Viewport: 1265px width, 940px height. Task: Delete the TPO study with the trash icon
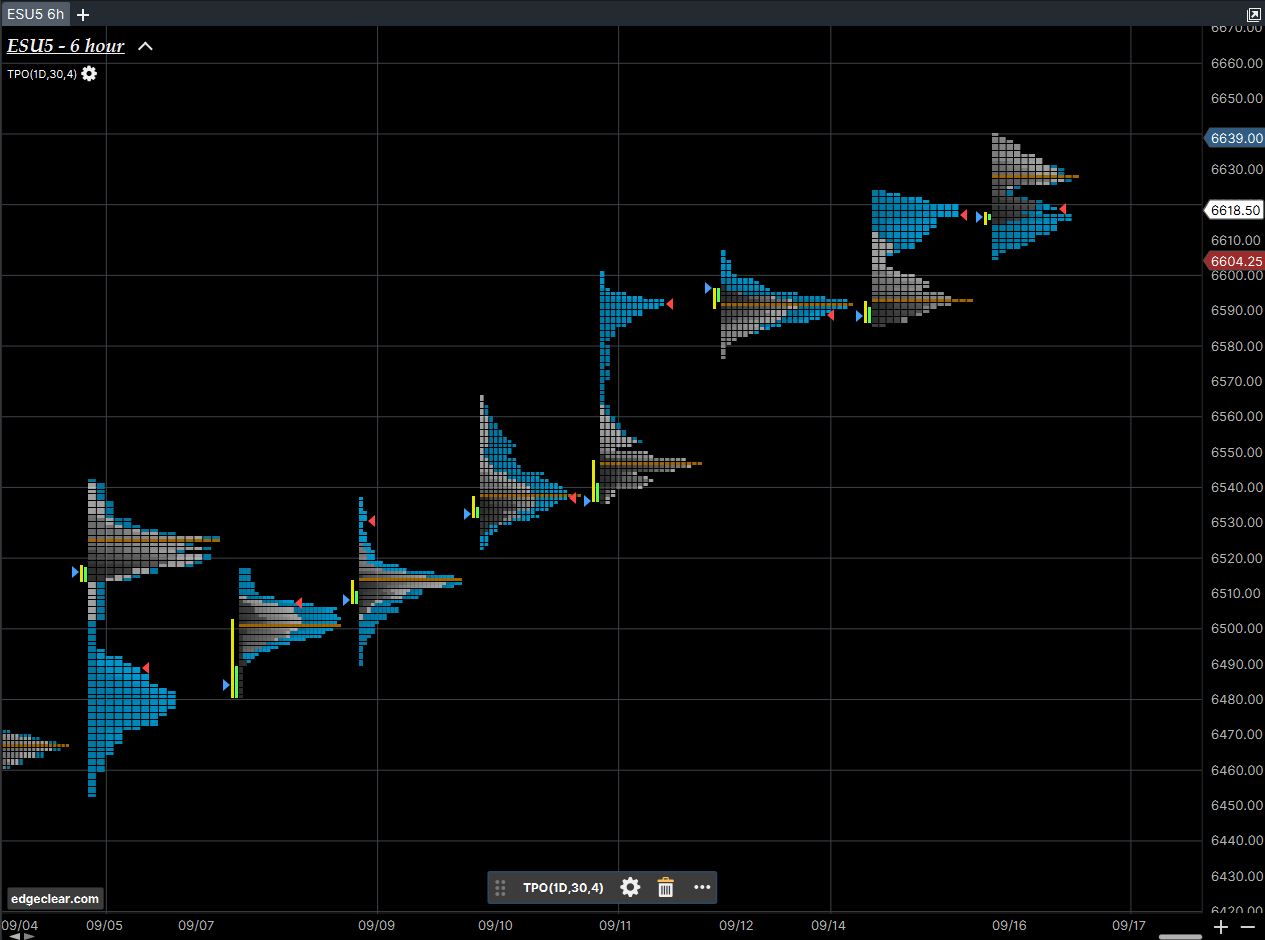point(666,887)
